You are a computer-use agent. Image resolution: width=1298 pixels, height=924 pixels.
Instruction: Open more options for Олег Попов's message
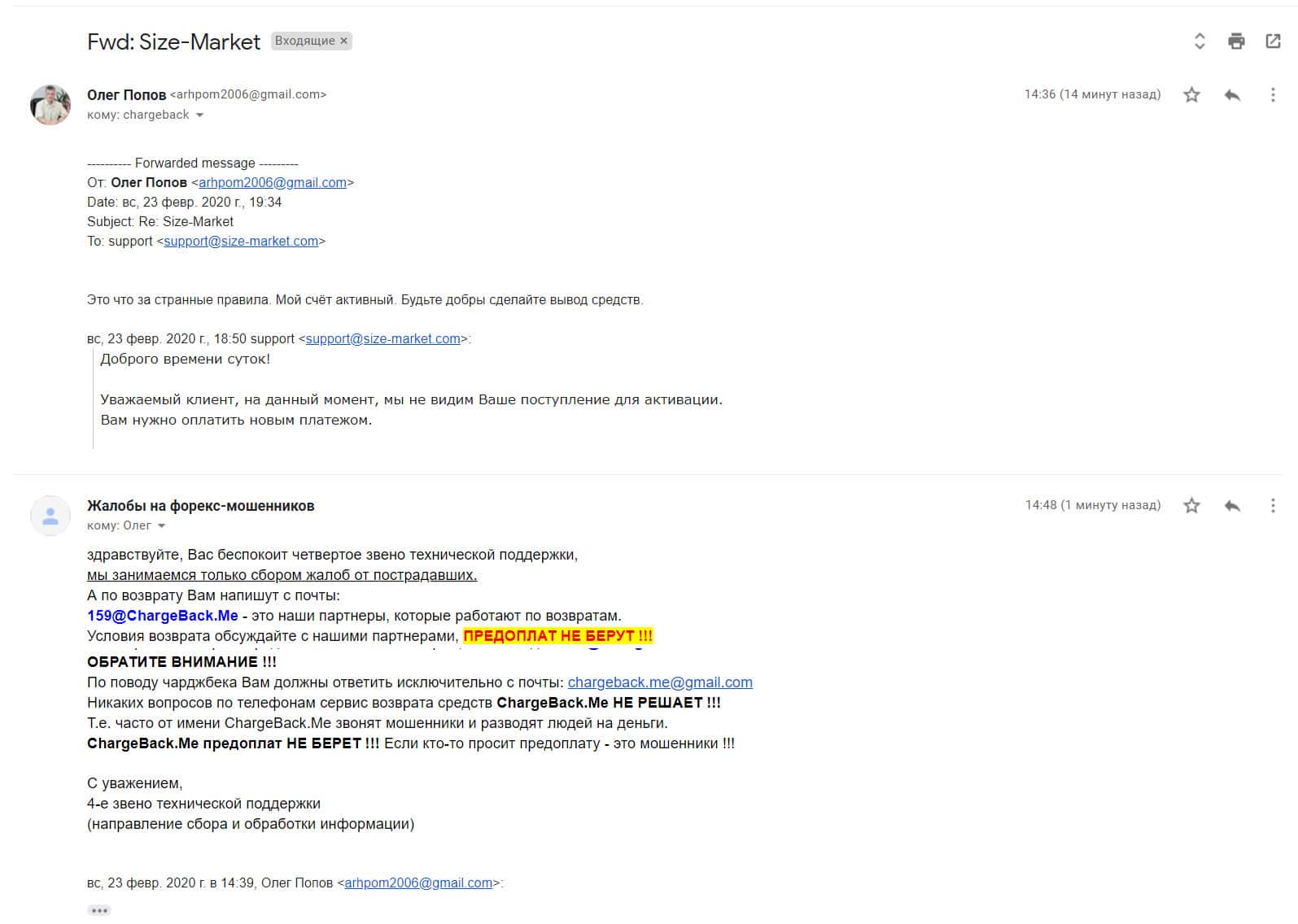coord(1273,95)
